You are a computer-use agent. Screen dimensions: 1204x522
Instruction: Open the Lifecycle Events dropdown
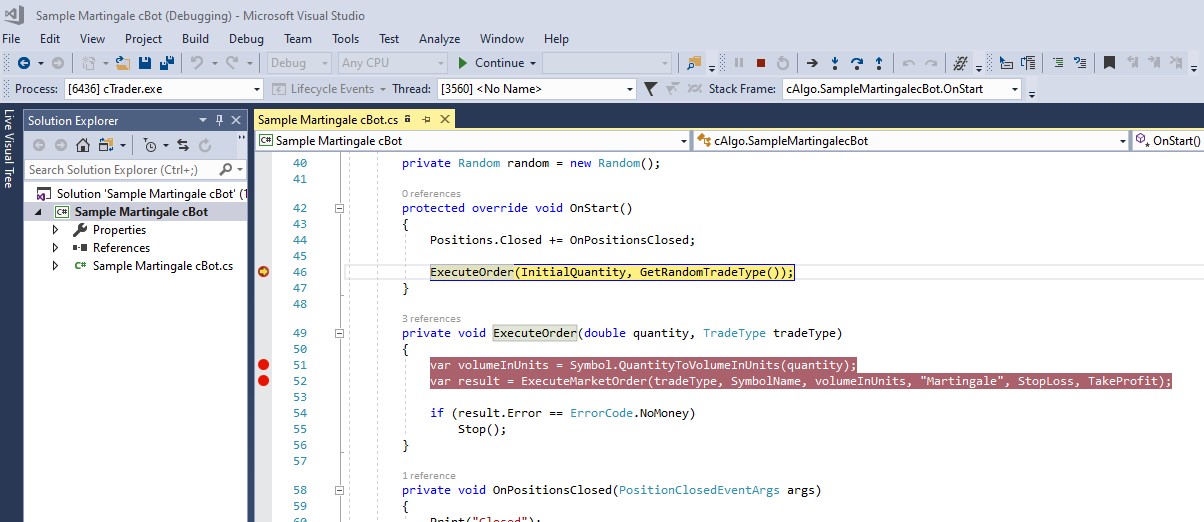click(383, 89)
